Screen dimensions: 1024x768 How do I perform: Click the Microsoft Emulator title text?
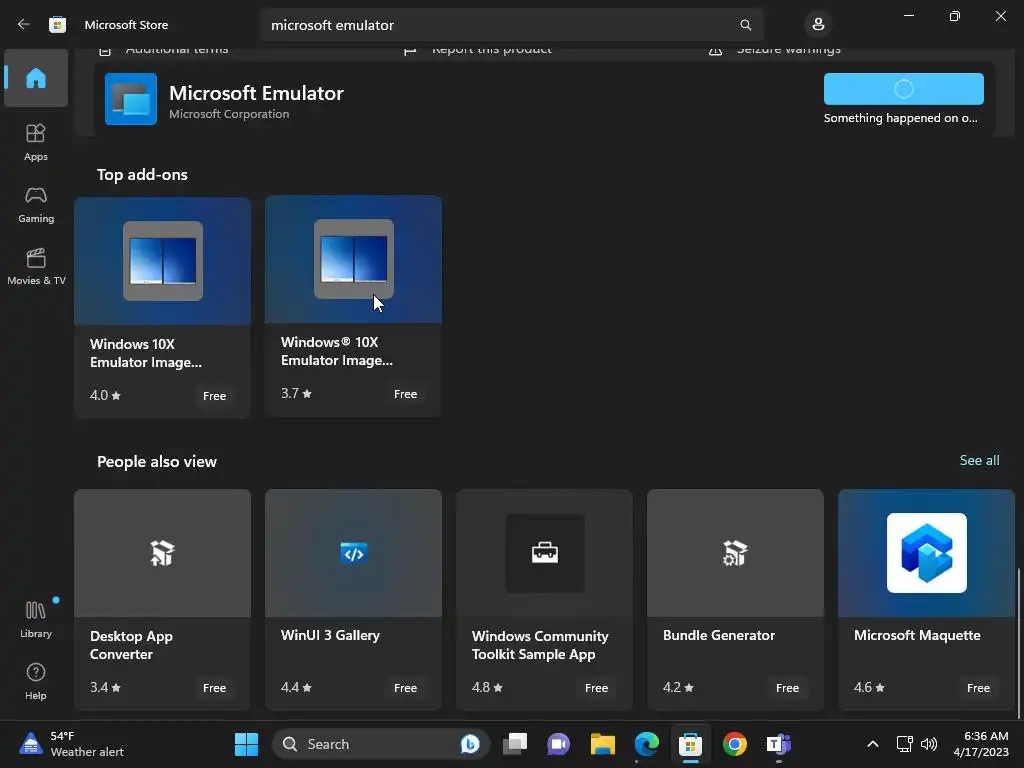click(256, 93)
